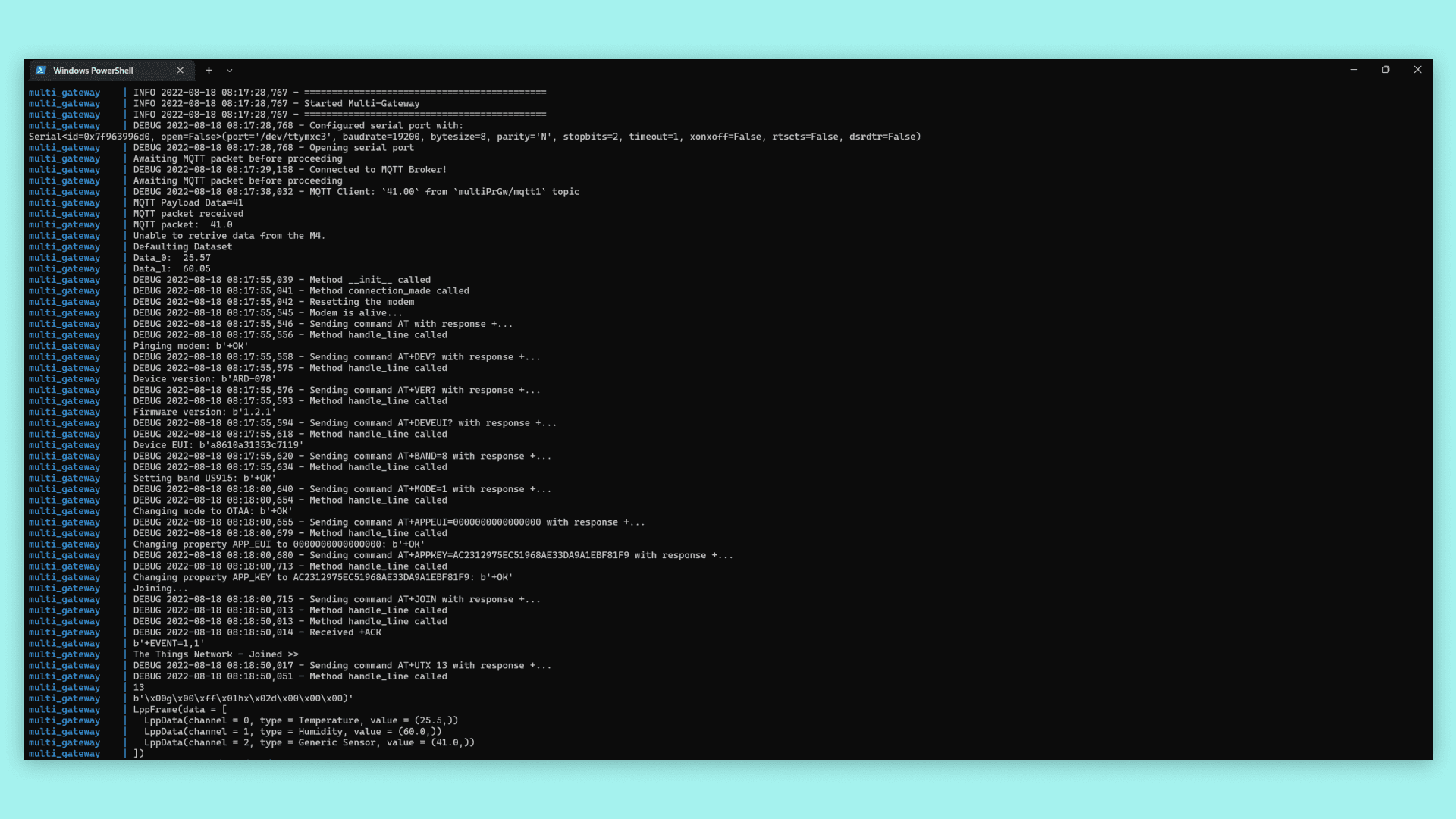Open a new tab with plus button
This screenshot has height=819, width=1456.
click(209, 71)
